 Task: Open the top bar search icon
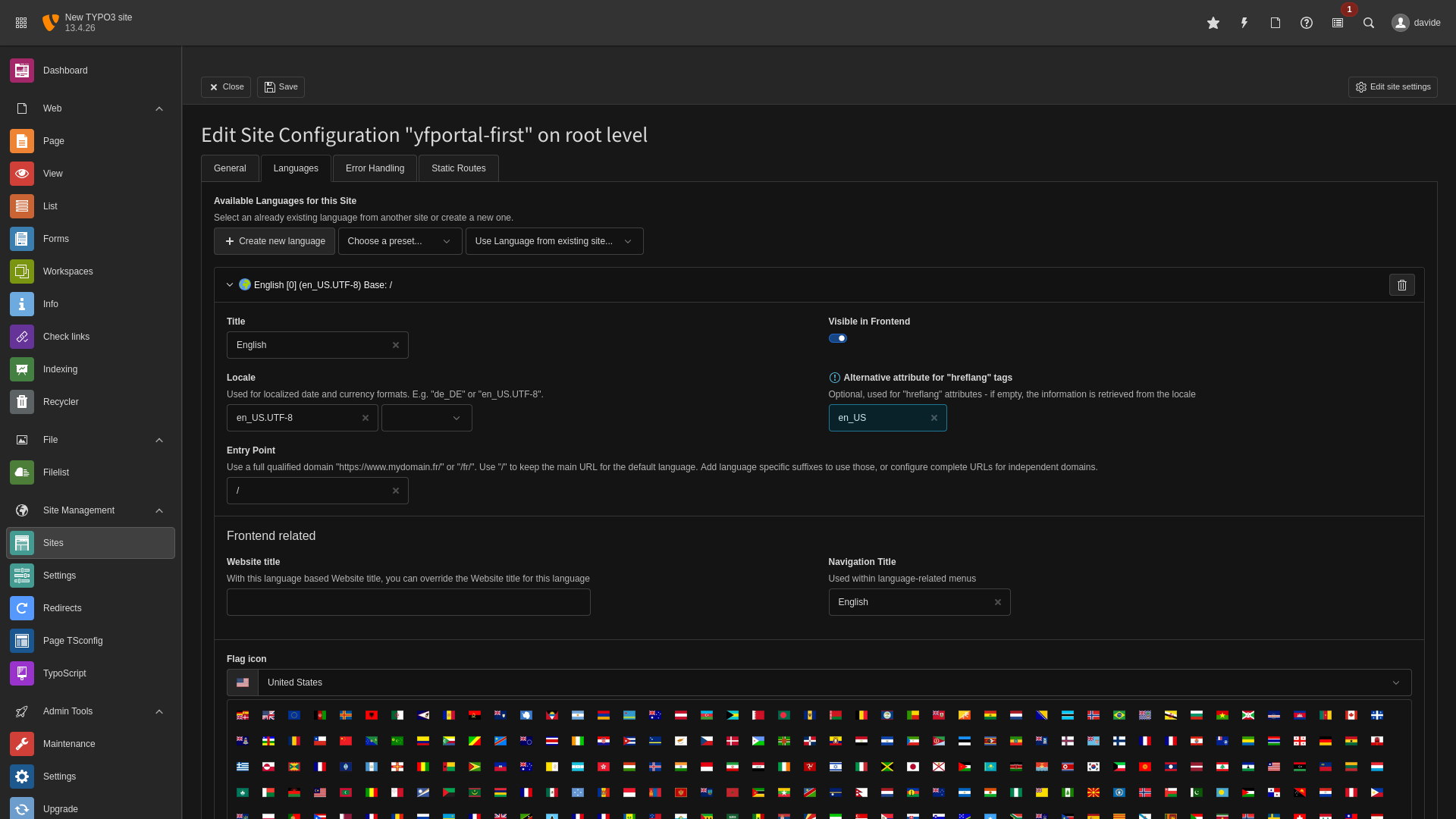click(1369, 23)
